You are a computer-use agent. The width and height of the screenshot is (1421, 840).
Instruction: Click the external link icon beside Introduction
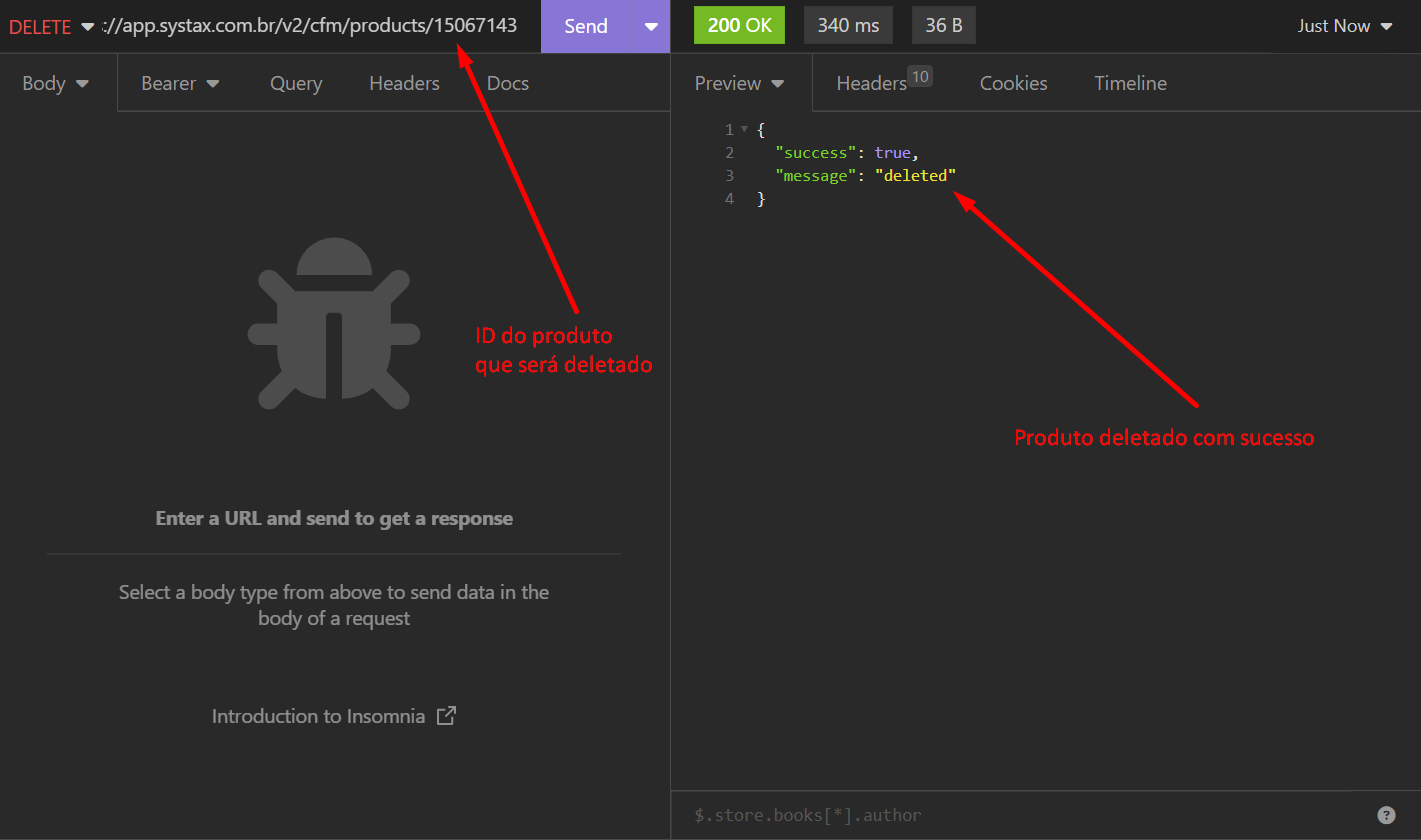(x=447, y=716)
